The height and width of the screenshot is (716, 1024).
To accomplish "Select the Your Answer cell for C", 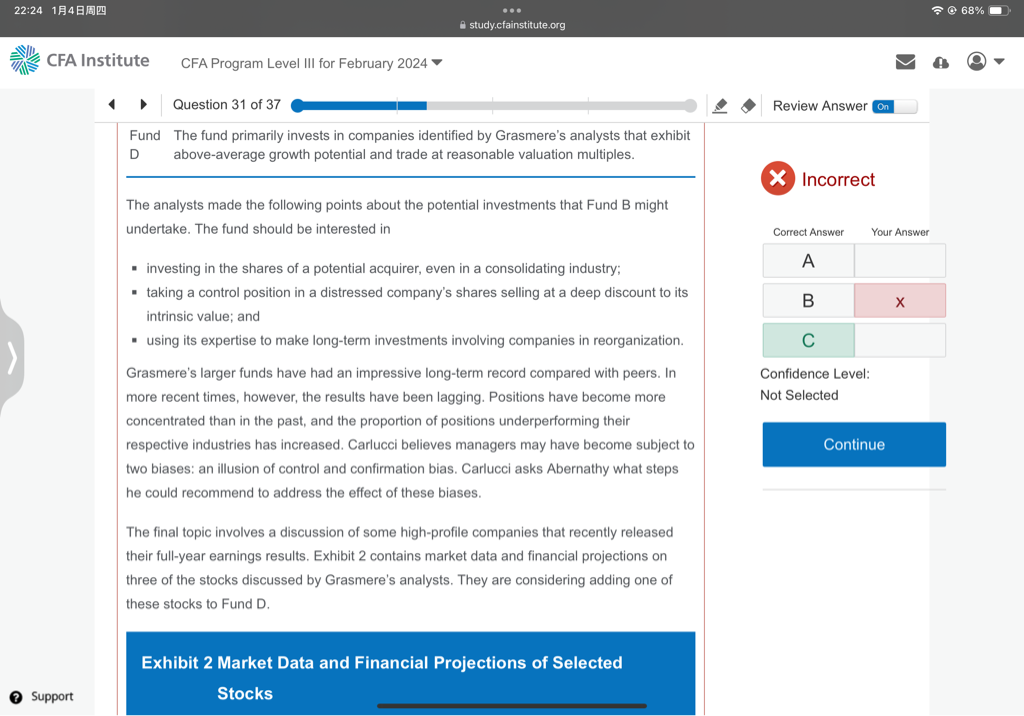I will [x=900, y=340].
